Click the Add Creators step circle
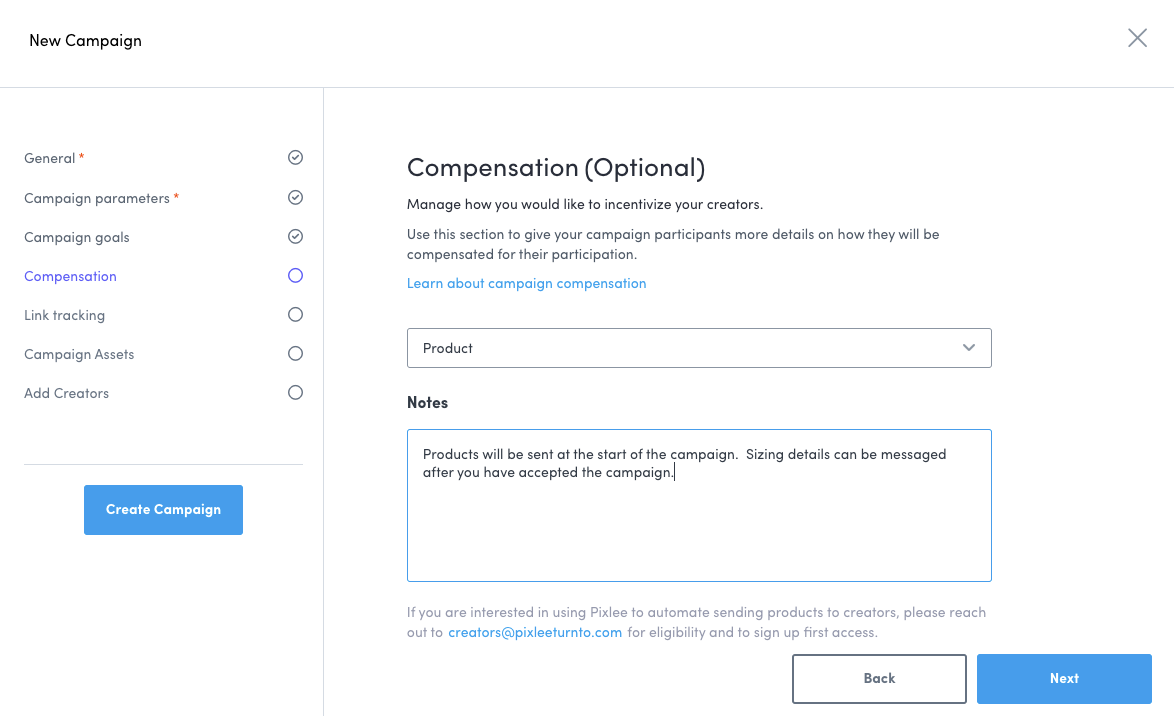The height and width of the screenshot is (716, 1174). [x=295, y=393]
